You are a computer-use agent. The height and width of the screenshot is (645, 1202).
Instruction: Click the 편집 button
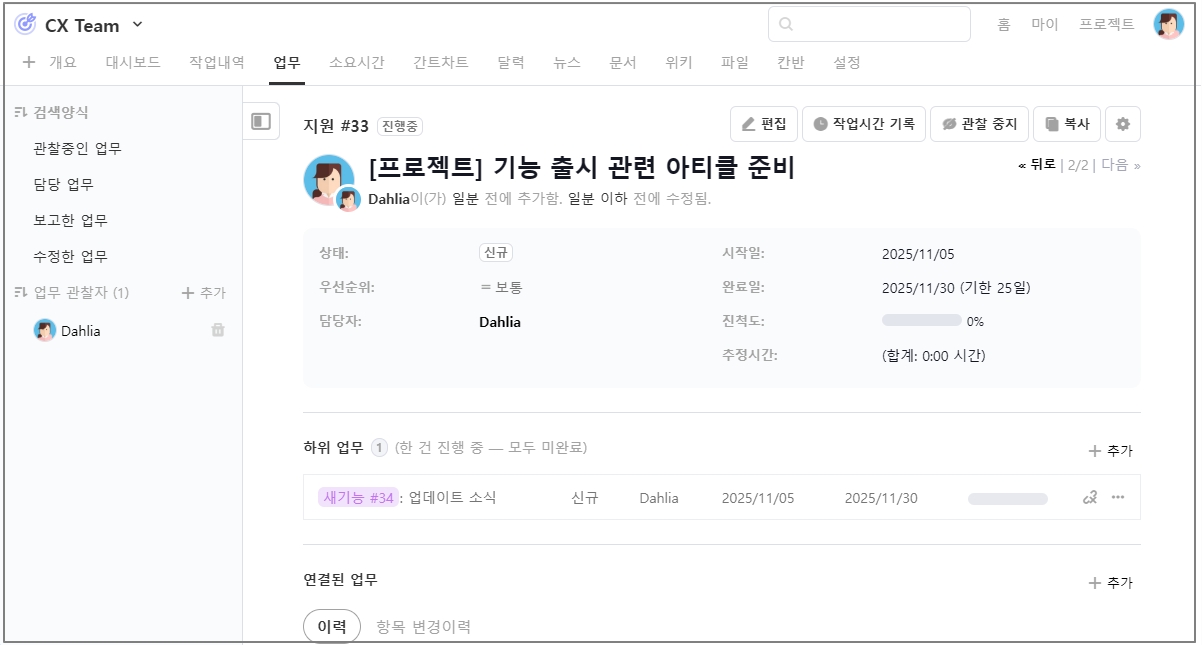[x=763, y=124]
